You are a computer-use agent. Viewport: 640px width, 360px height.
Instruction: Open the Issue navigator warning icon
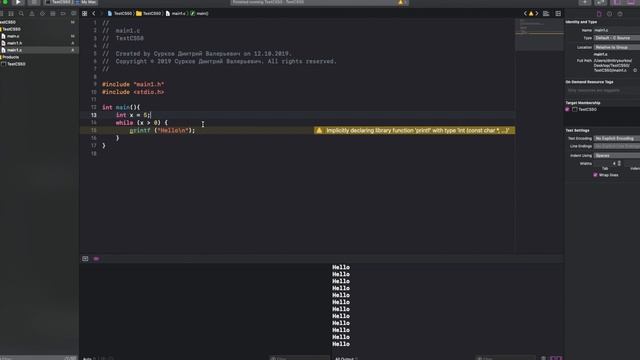(32, 13)
